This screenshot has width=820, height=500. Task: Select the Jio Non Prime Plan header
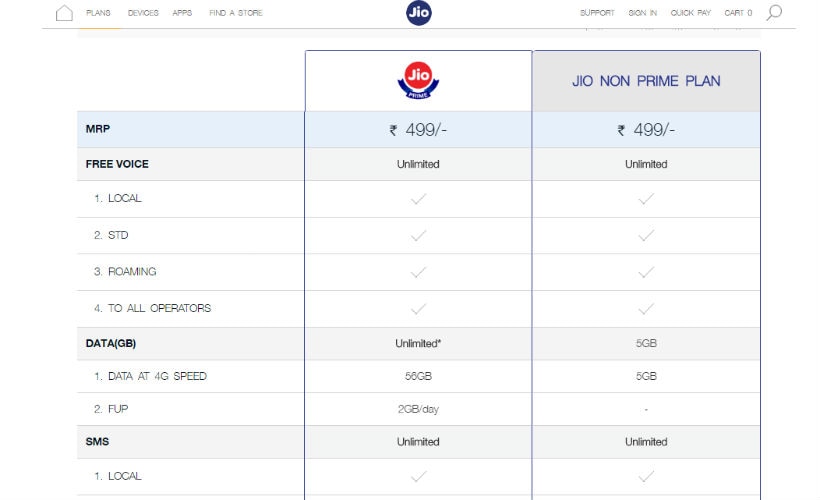(x=646, y=81)
